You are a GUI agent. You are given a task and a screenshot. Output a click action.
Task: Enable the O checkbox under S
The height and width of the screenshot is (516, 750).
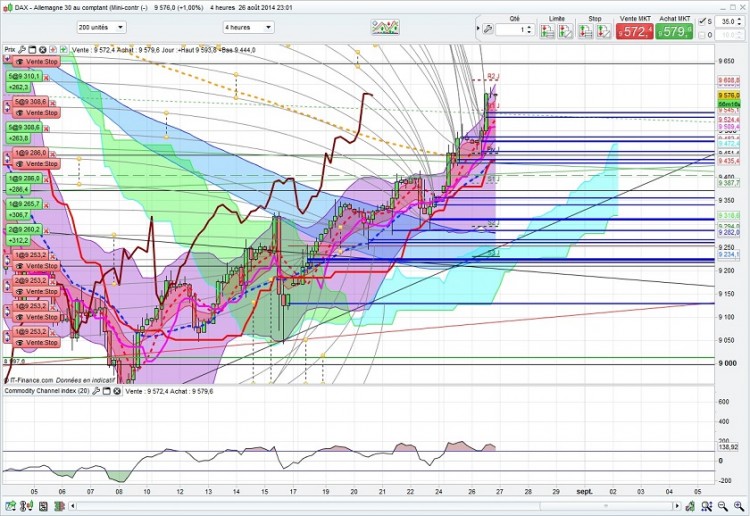coord(702,35)
